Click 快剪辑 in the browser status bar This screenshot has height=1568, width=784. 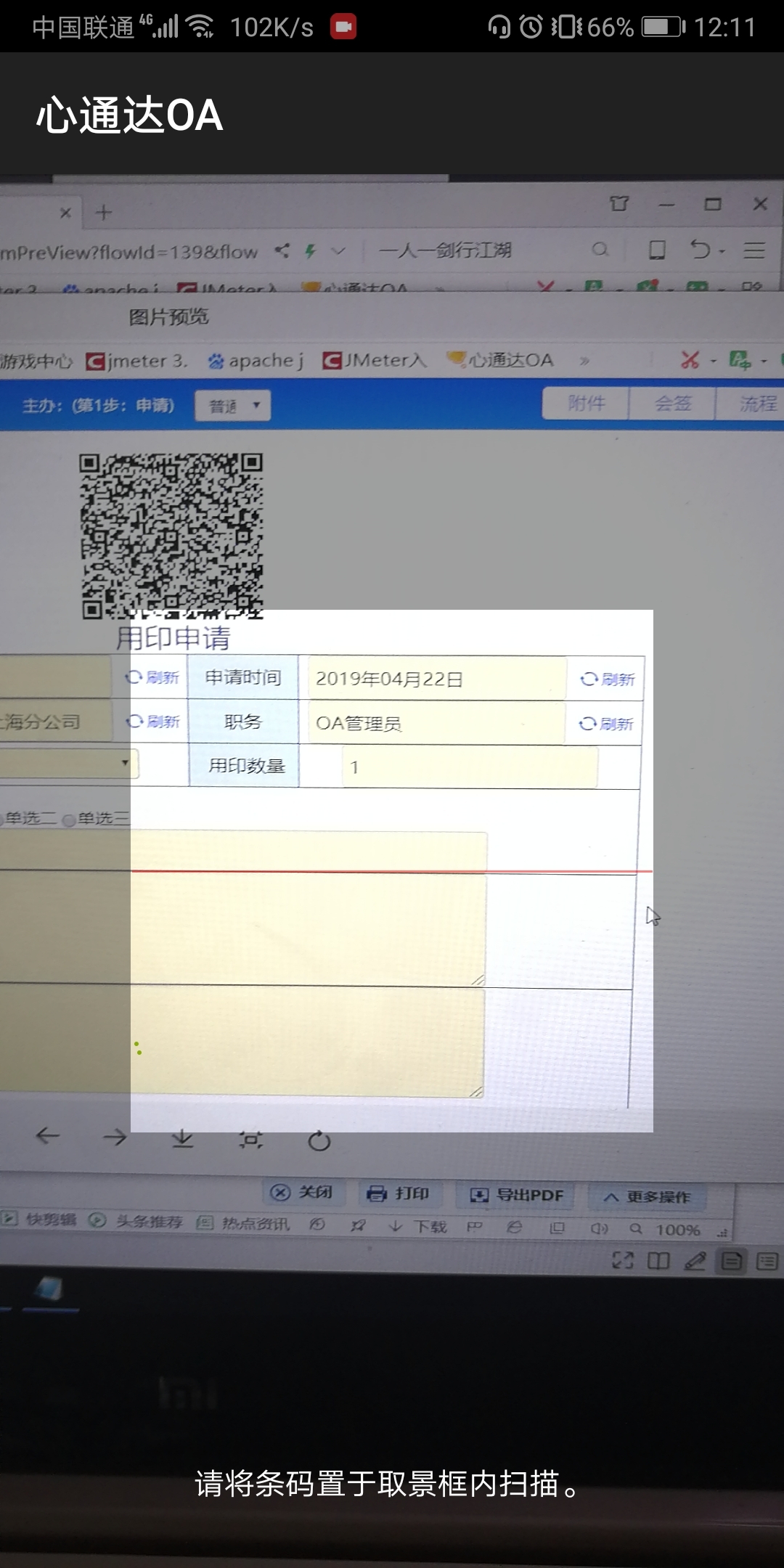click(x=40, y=1220)
